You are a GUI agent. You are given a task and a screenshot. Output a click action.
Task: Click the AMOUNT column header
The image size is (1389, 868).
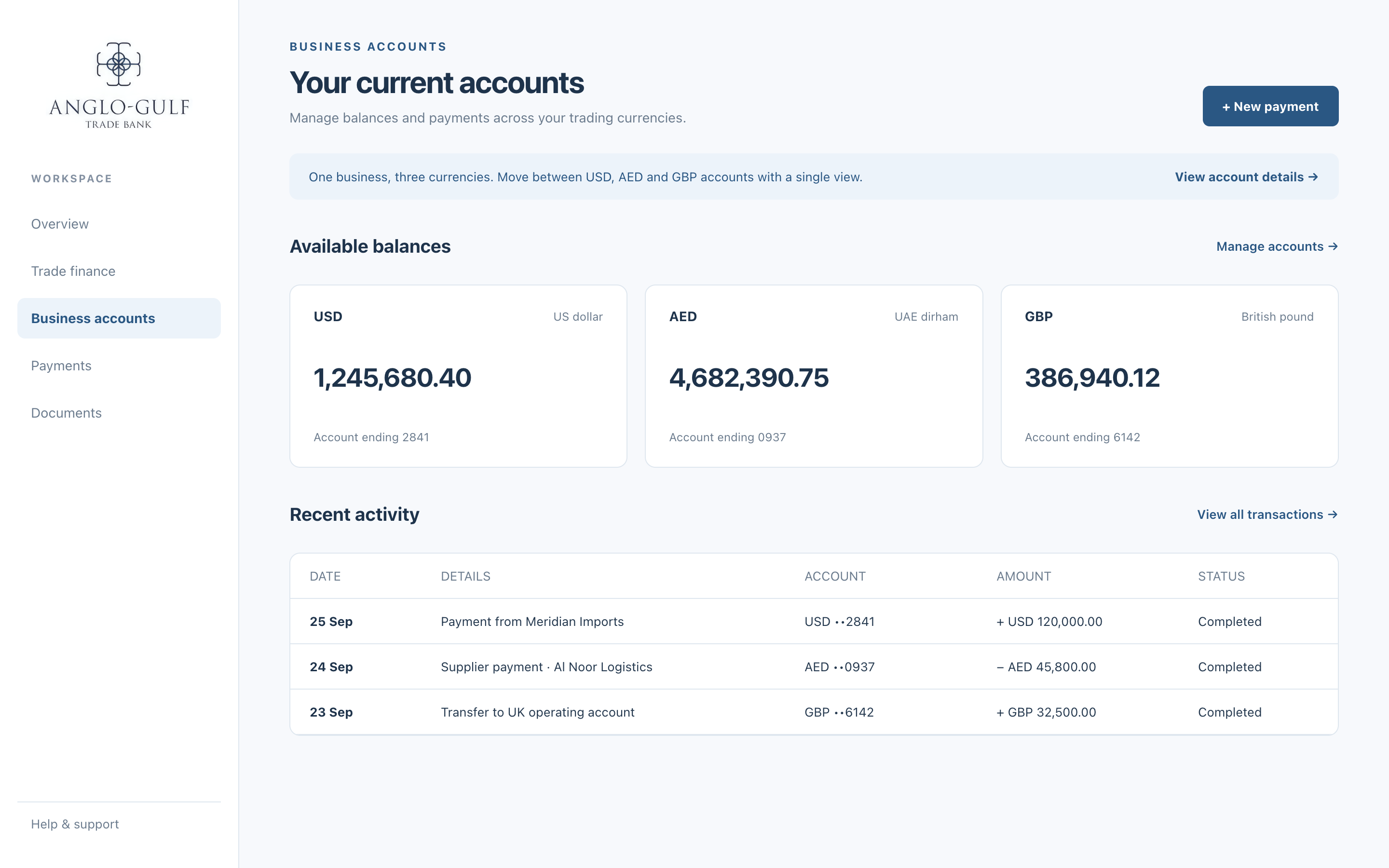(1023, 576)
